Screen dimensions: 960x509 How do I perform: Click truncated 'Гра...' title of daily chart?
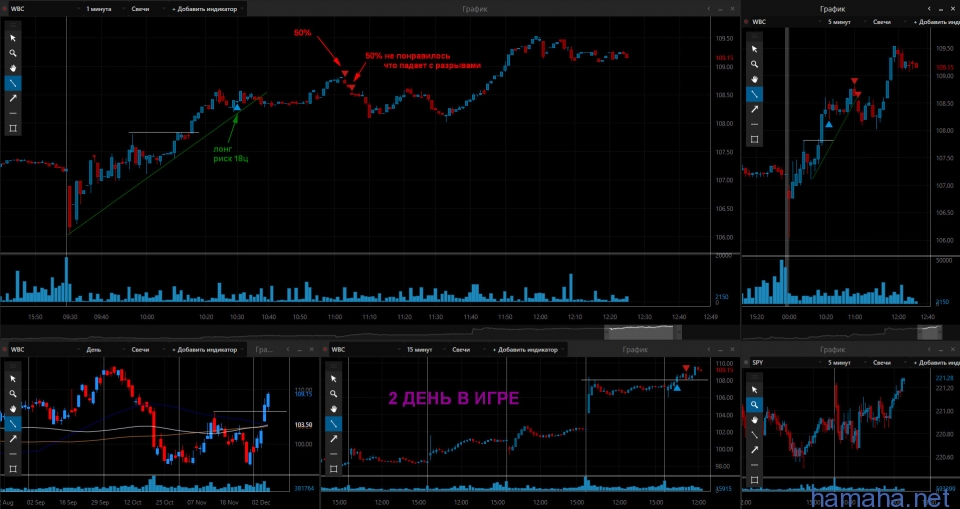coord(264,350)
